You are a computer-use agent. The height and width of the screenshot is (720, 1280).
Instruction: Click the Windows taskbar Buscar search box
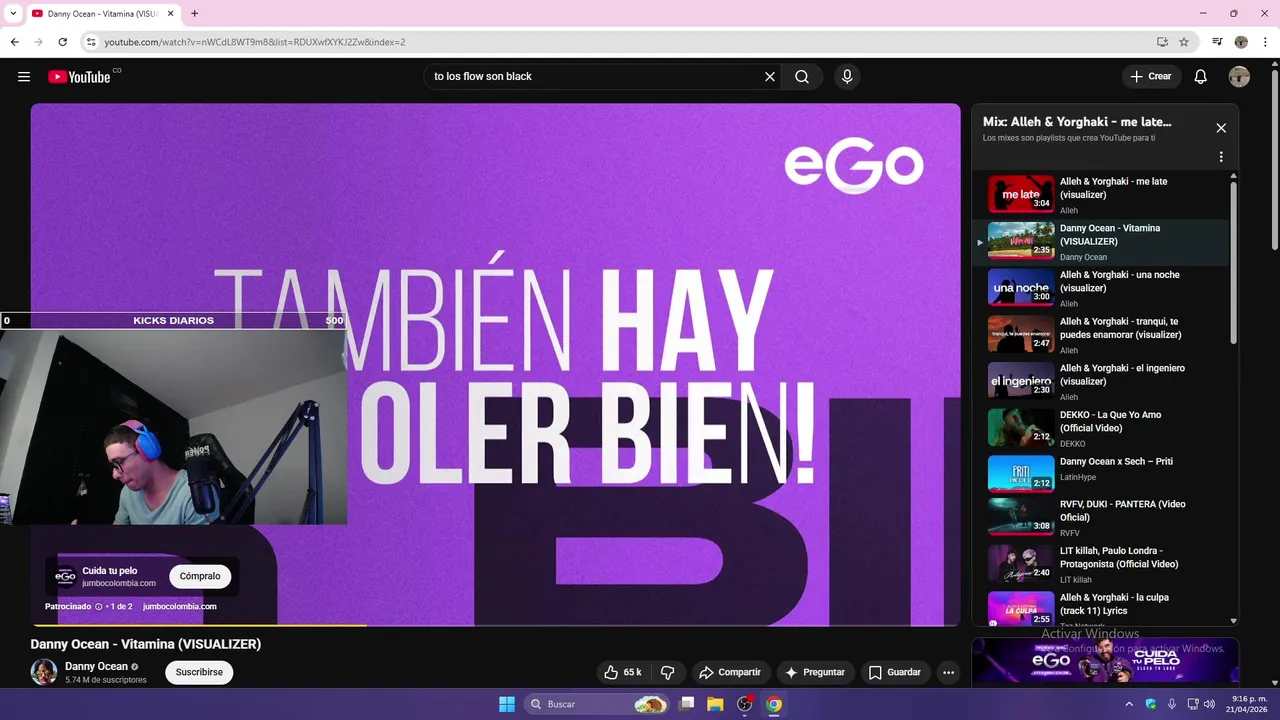(x=597, y=704)
